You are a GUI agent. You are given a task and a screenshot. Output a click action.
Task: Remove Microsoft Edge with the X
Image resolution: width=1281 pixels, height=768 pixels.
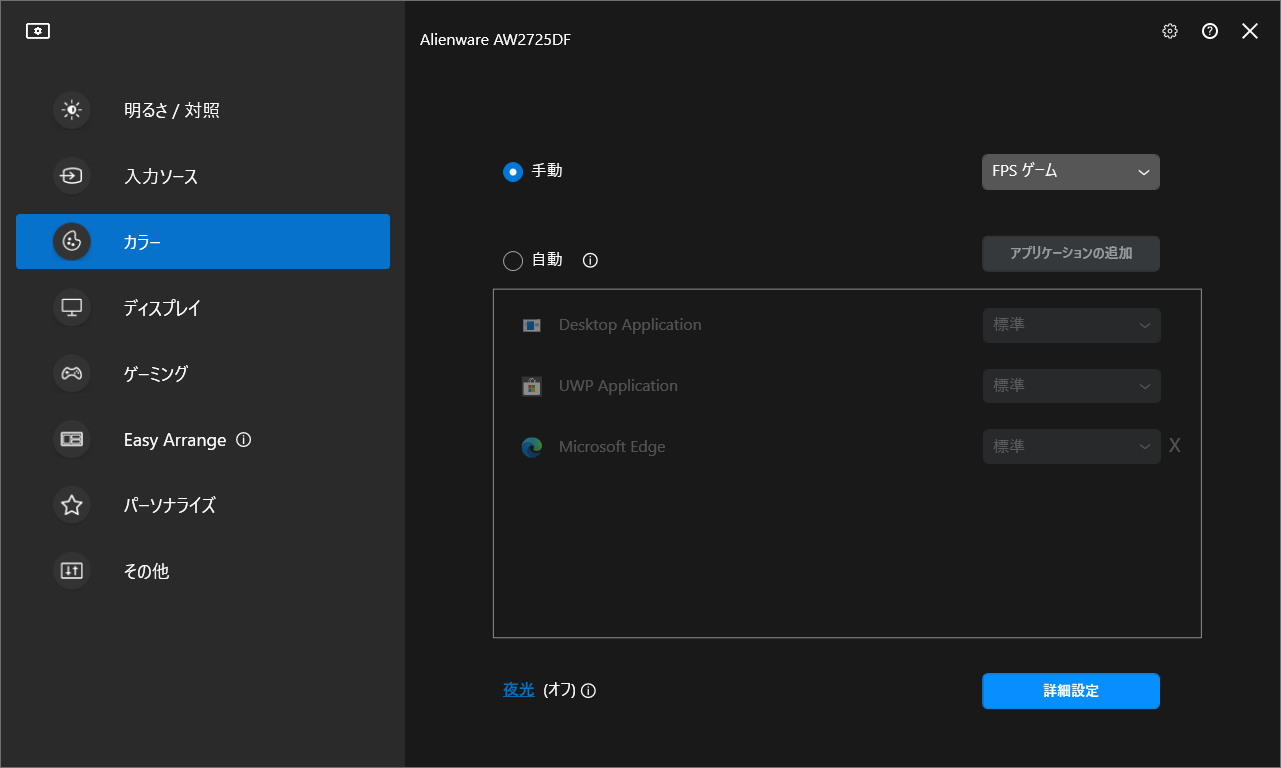[1175, 446]
